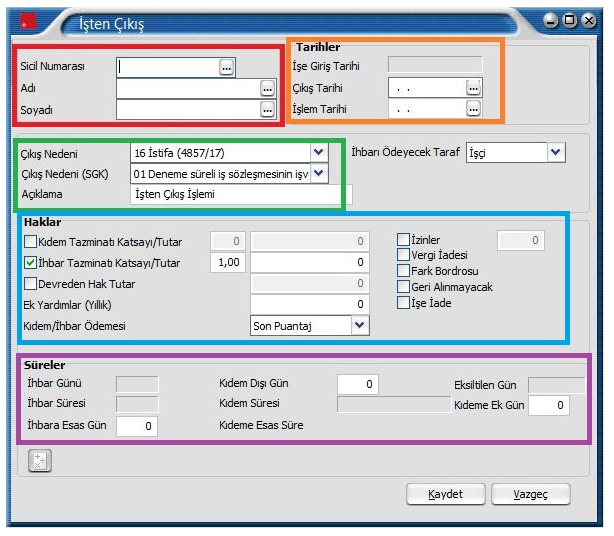Click the 'Süreler' group label
Viewport: 614px width, 536px height.
tap(44, 365)
